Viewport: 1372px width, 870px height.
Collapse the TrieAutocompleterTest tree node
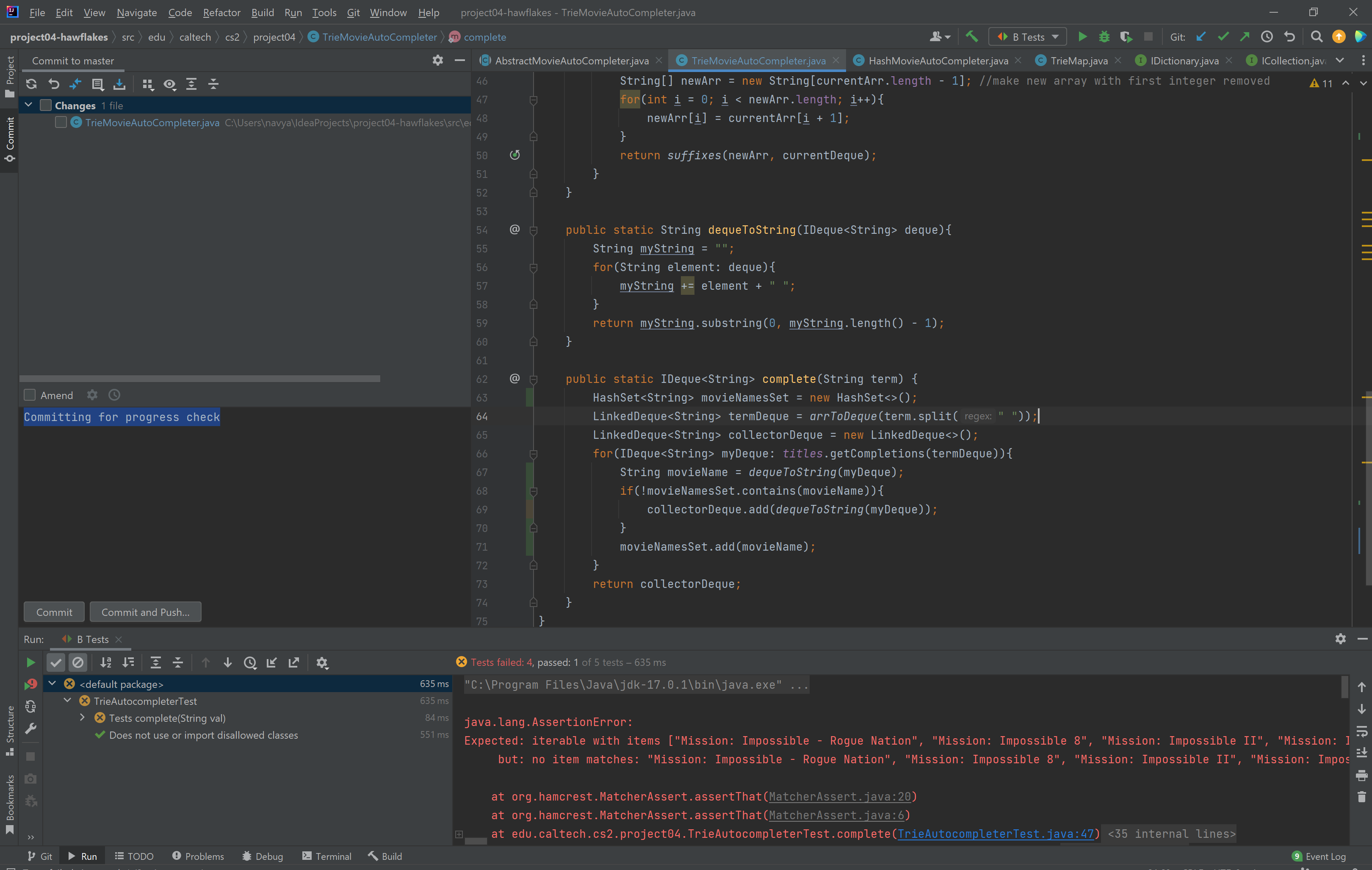pos(67,701)
